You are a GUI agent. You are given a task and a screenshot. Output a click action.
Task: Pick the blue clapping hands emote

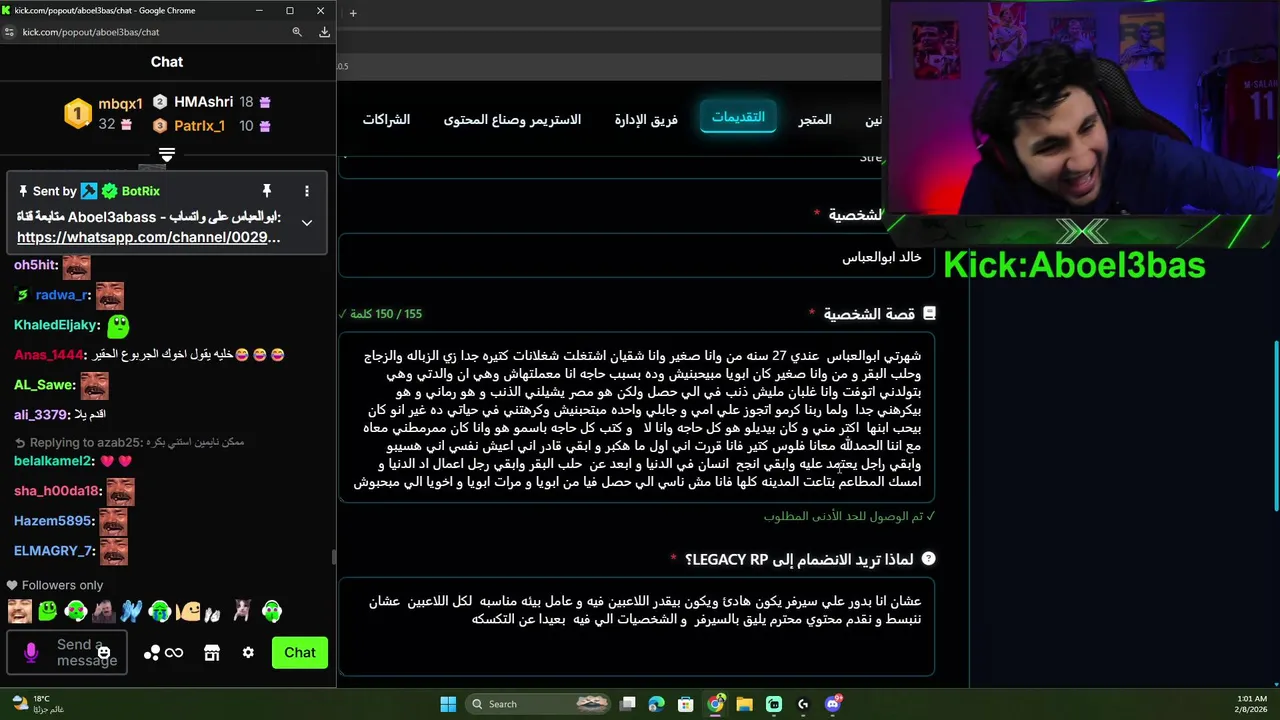point(131,610)
